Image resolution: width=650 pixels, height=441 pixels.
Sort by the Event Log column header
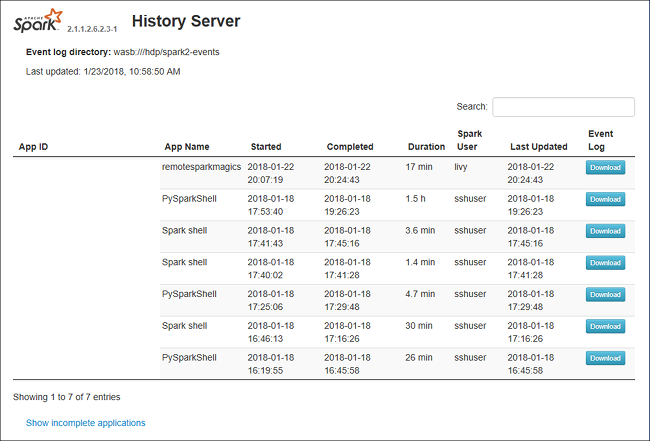pos(600,140)
